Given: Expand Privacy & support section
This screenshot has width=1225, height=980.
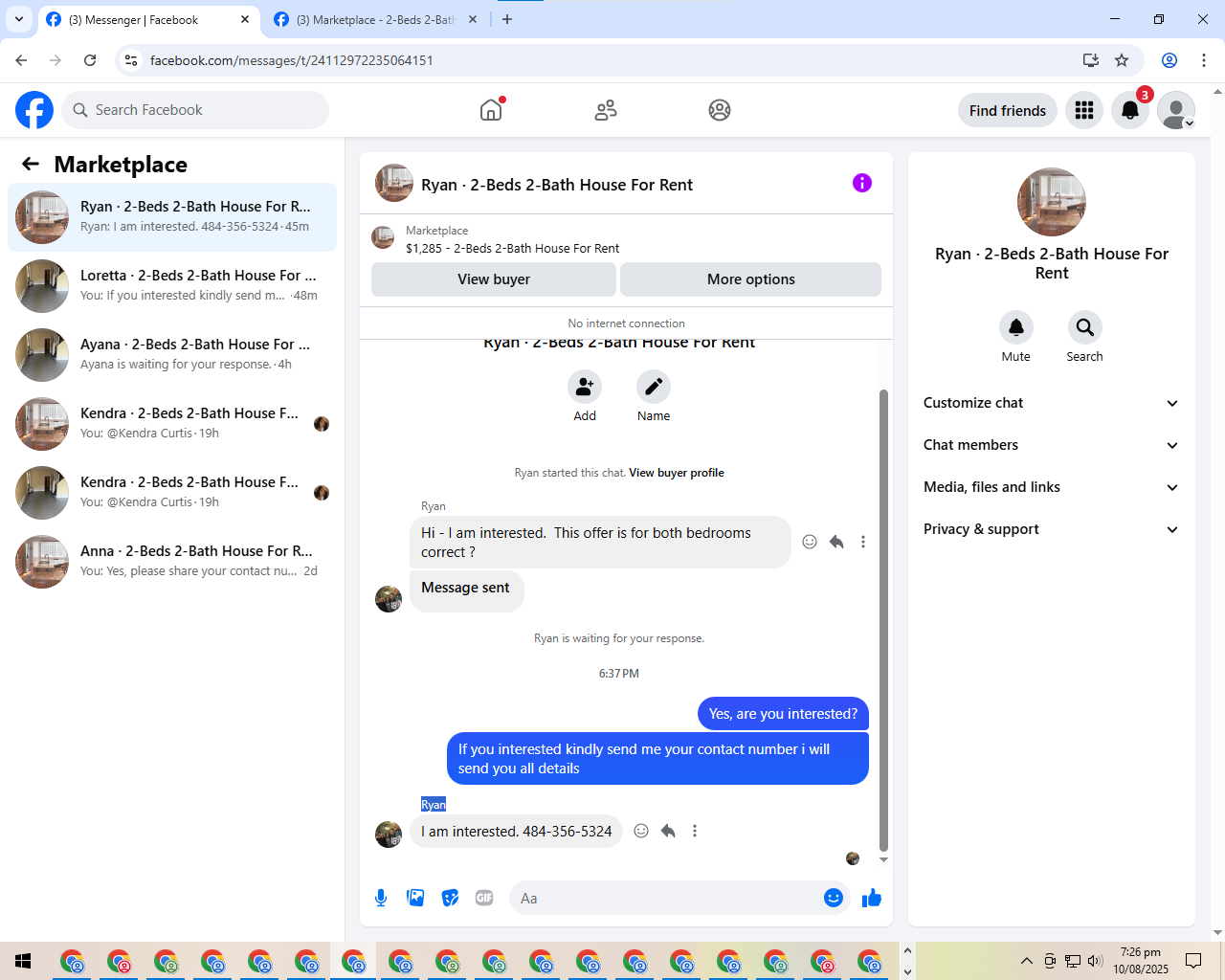Looking at the screenshot, I should coord(1052,529).
